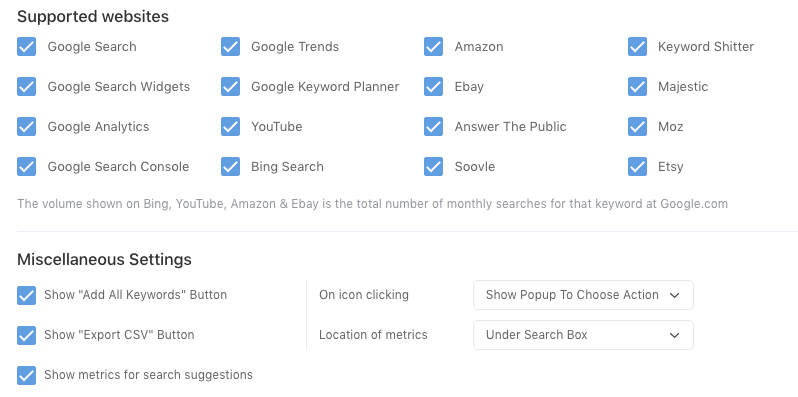The width and height of the screenshot is (798, 397).
Task: Uncheck Show "Export CSV" Button option
Action: coord(26,335)
